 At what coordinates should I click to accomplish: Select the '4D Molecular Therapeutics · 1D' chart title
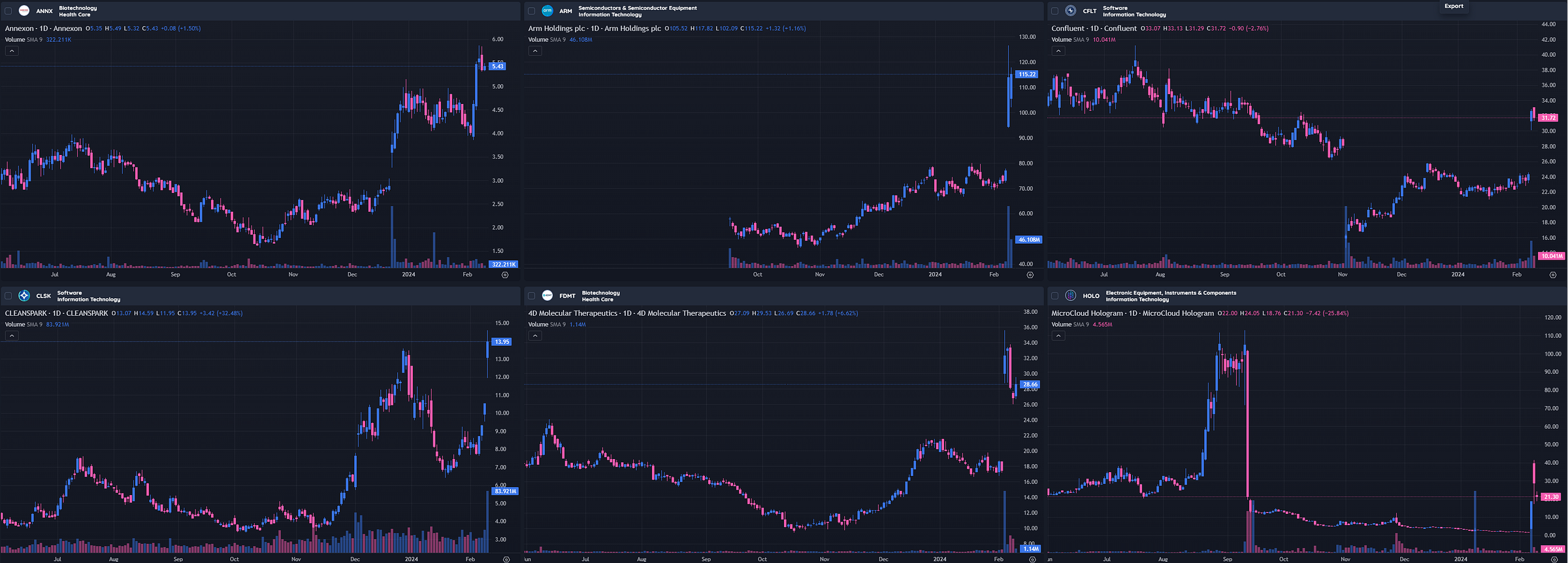pos(627,313)
